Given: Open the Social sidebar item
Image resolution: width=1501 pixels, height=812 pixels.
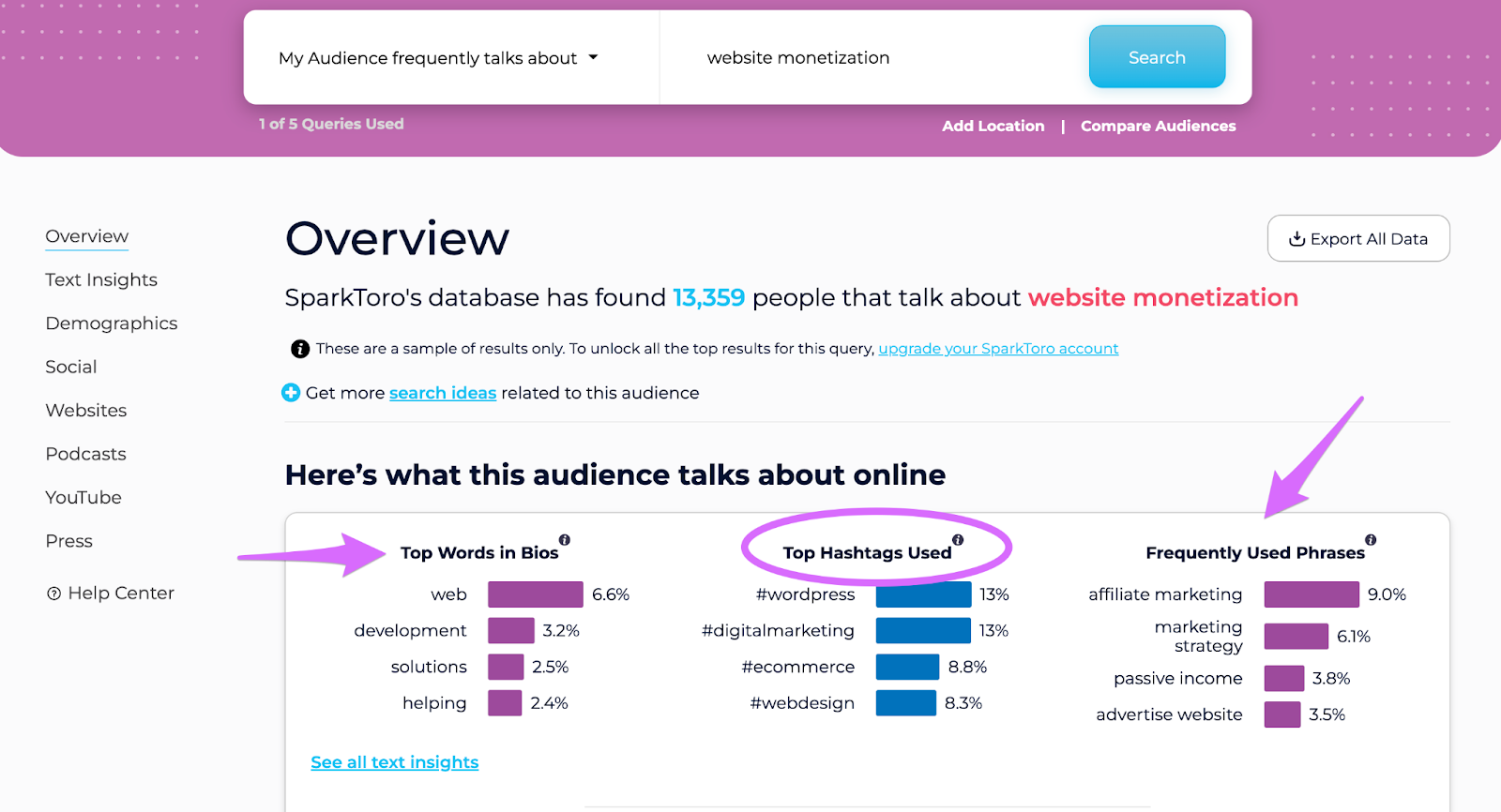Looking at the screenshot, I should click(71, 367).
